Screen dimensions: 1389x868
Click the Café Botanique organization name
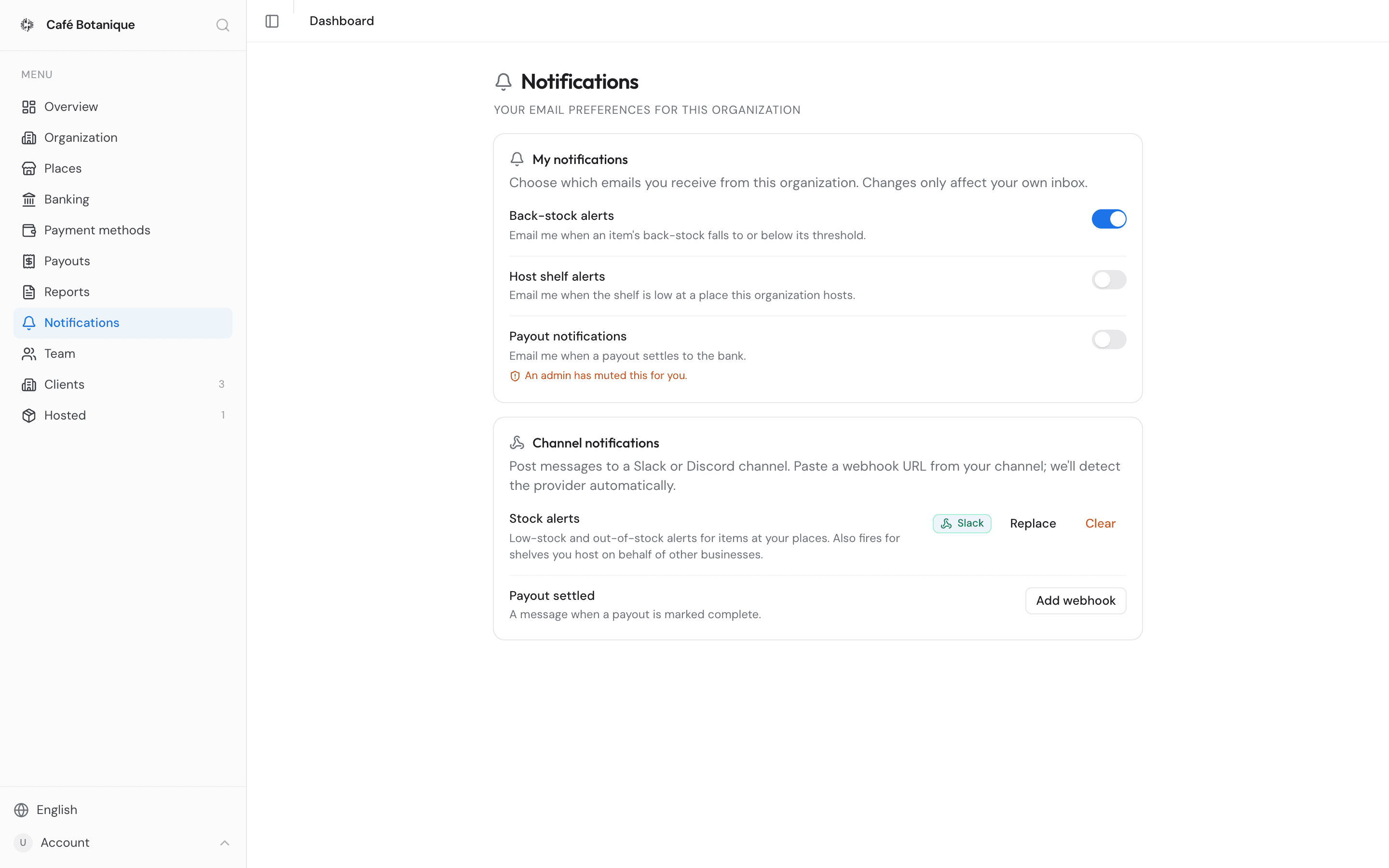click(90, 25)
